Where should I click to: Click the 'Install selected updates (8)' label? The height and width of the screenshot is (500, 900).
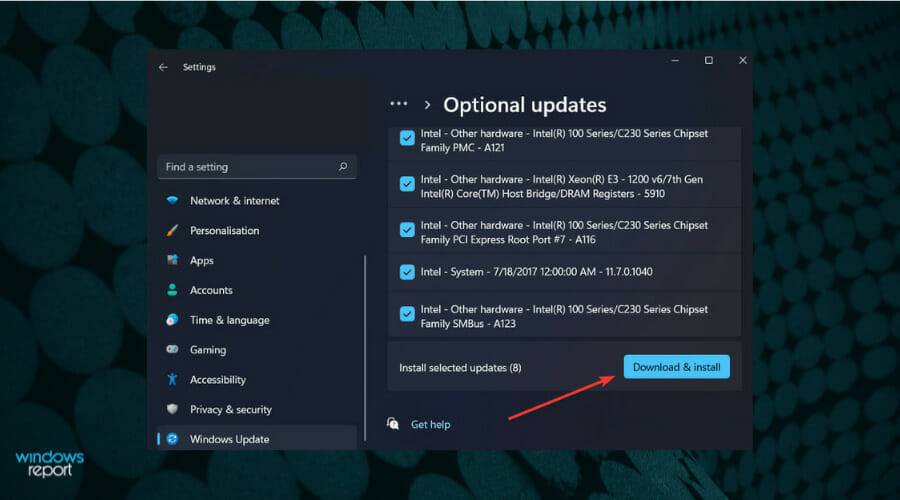[x=460, y=367]
